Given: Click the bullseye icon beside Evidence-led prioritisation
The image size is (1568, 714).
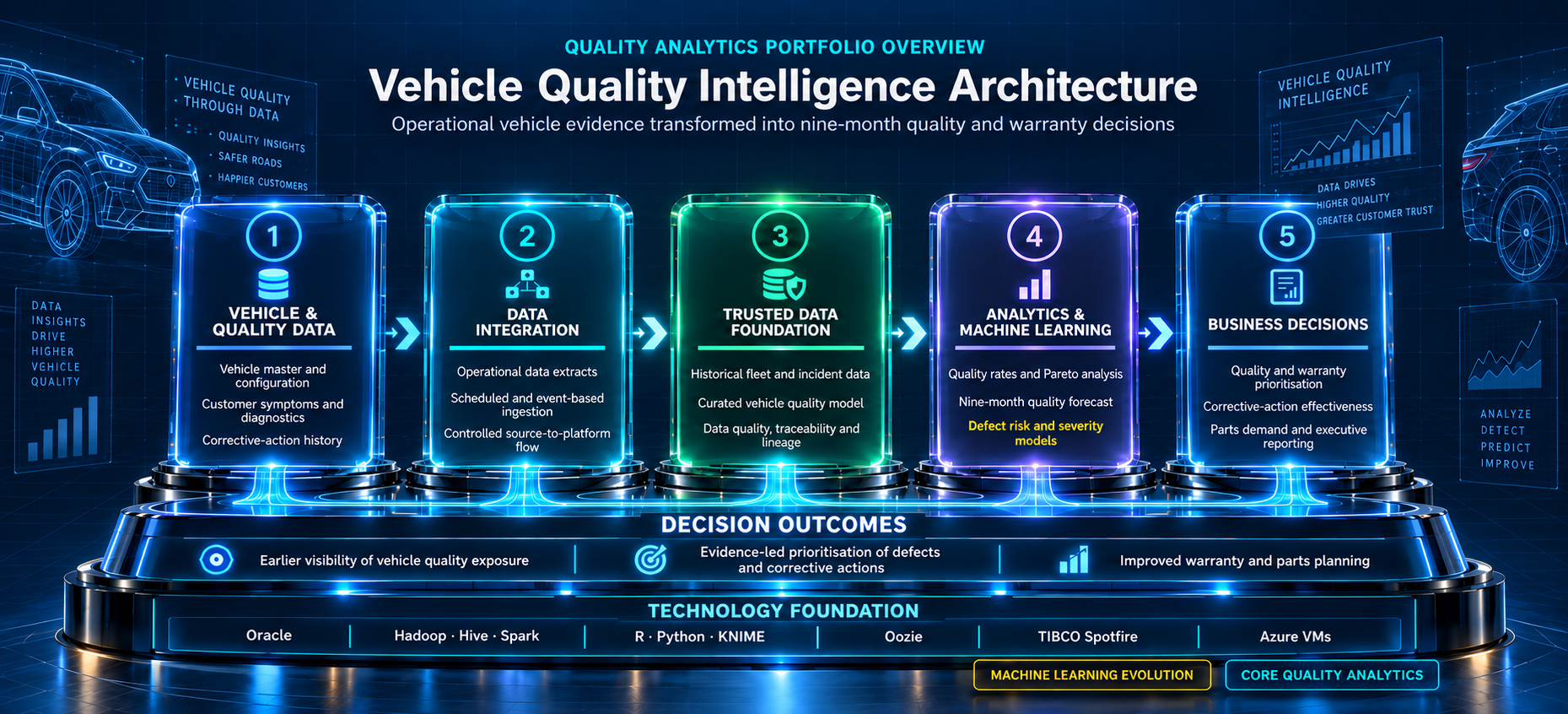Looking at the screenshot, I should tap(650, 560).
